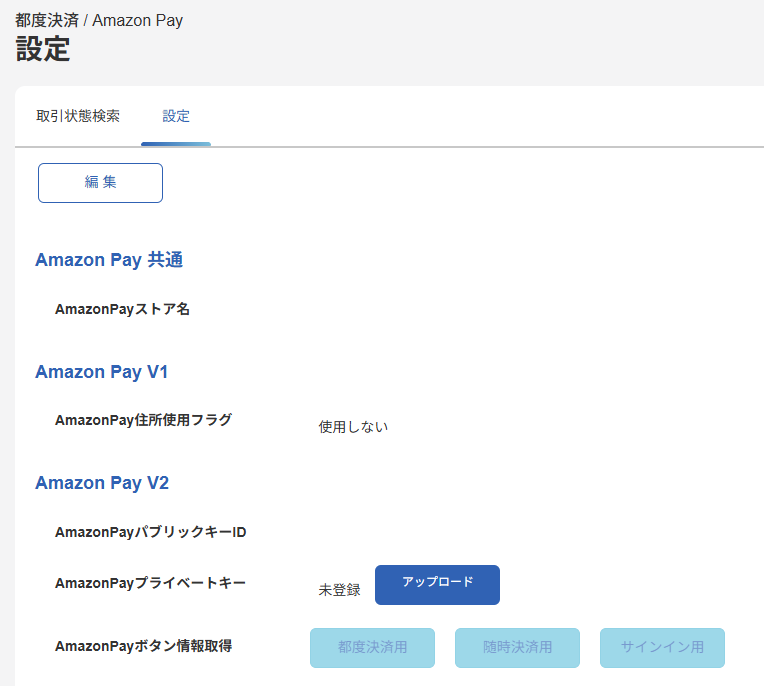764x686 pixels.
Task: Click 都度決済 in the breadcrumb
Action: pyautogui.click(x=47, y=20)
